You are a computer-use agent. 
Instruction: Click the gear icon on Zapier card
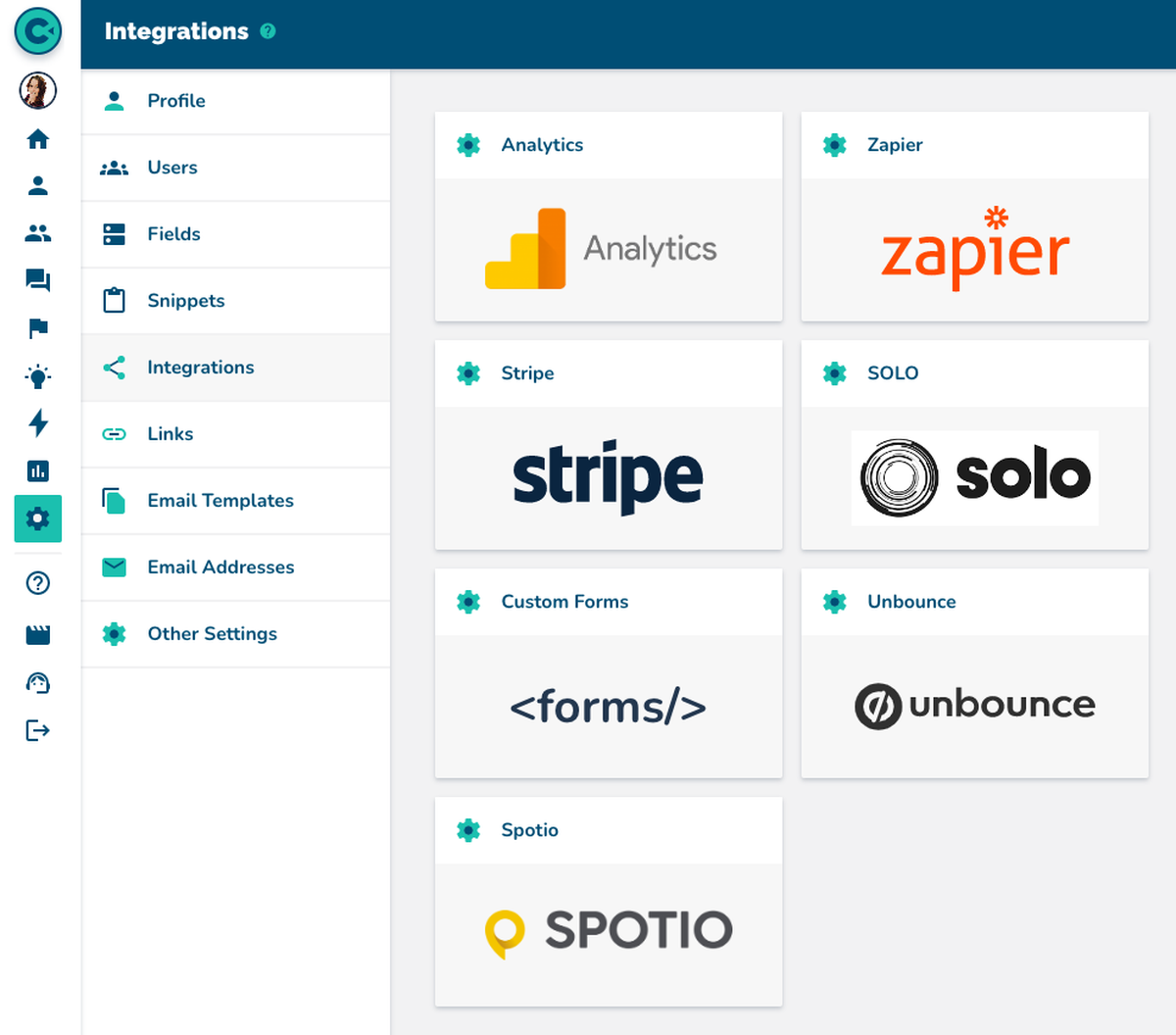click(835, 145)
